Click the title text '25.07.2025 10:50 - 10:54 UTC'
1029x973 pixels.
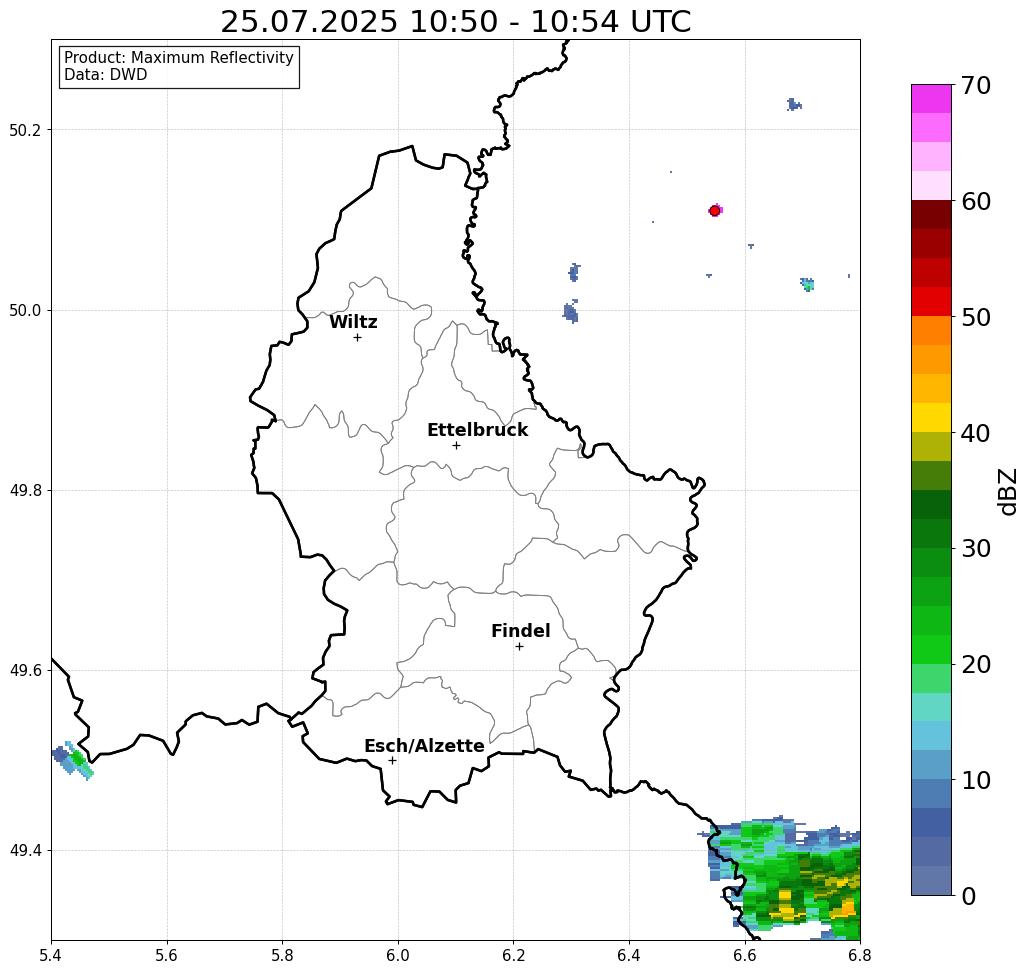click(455, 22)
